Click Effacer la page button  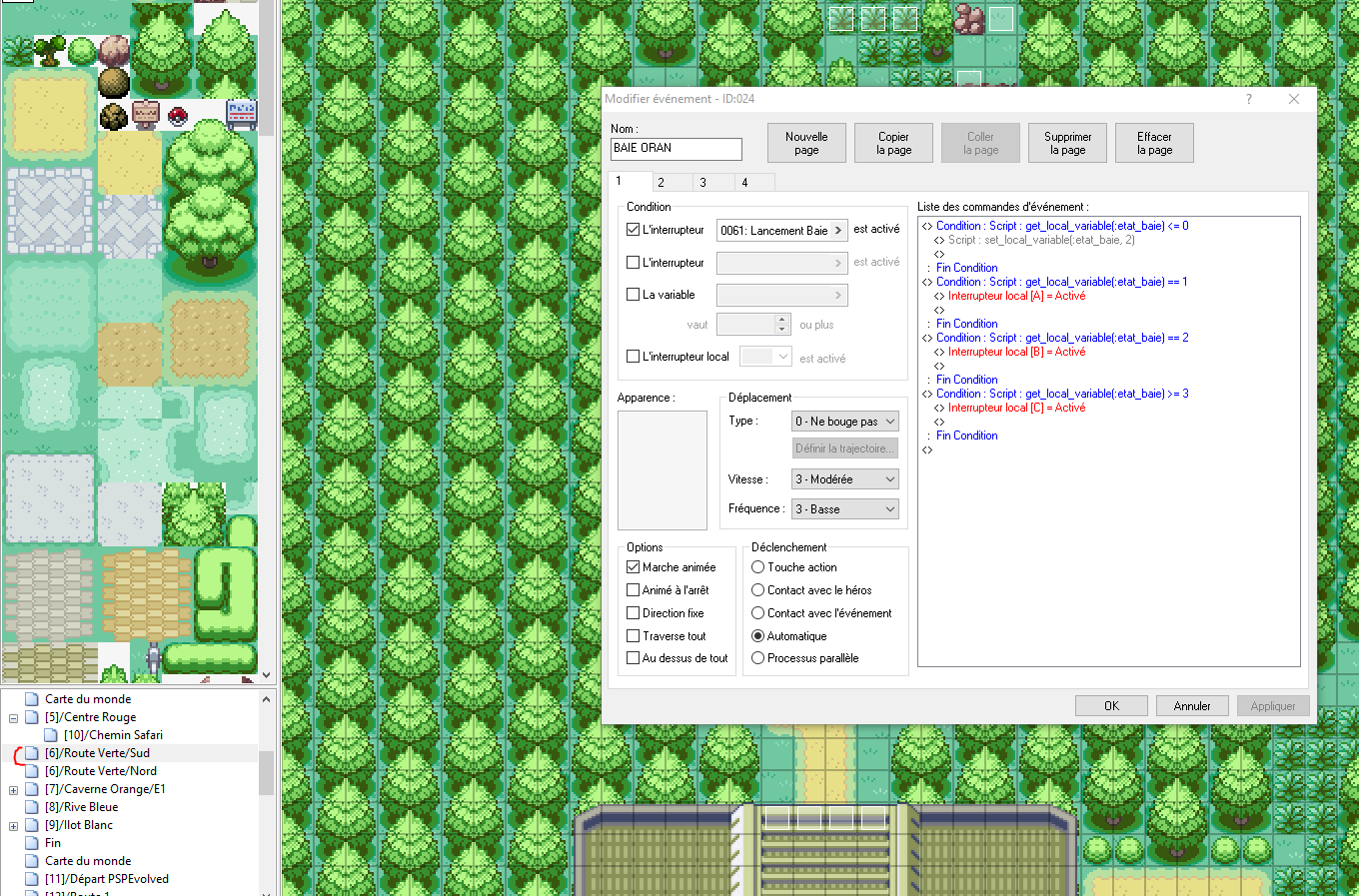coord(1154,143)
